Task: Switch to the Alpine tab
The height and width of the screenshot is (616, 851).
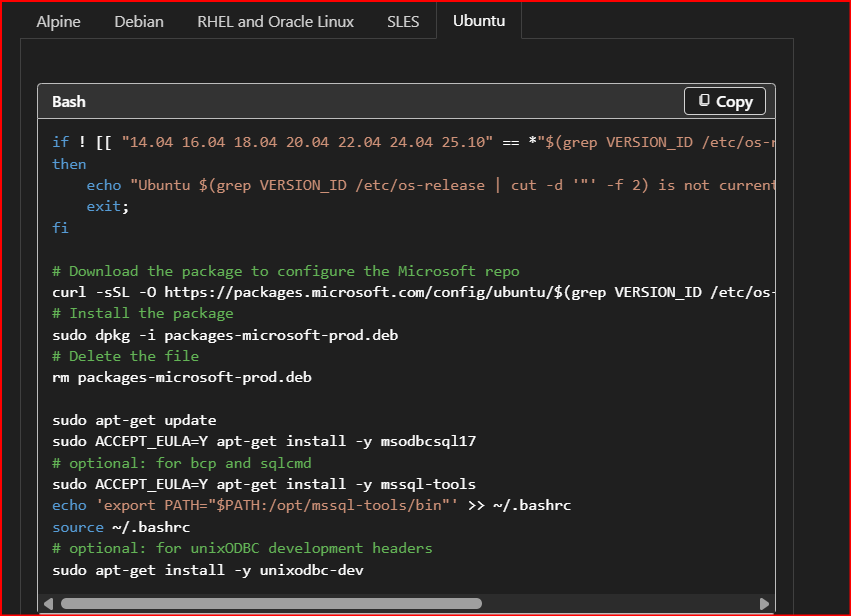Action: point(58,22)
